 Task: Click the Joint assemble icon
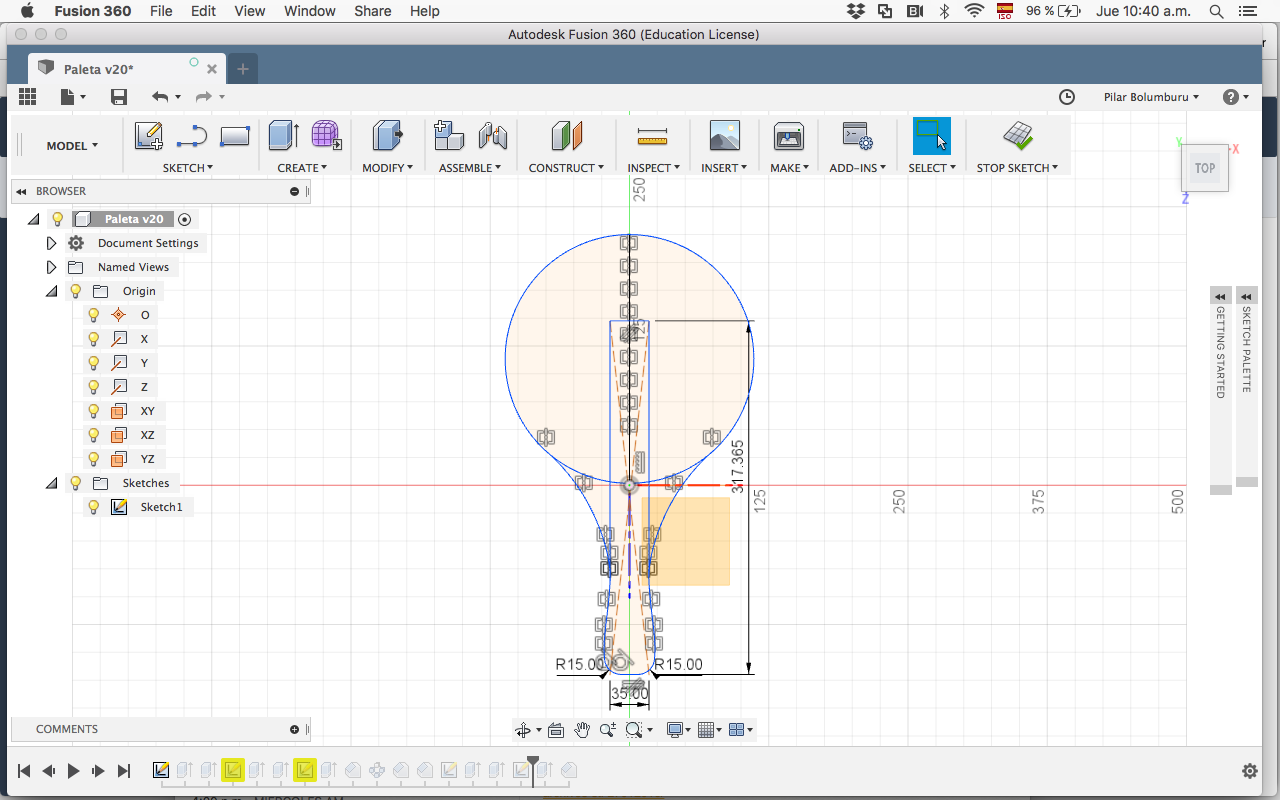[492, 136]
